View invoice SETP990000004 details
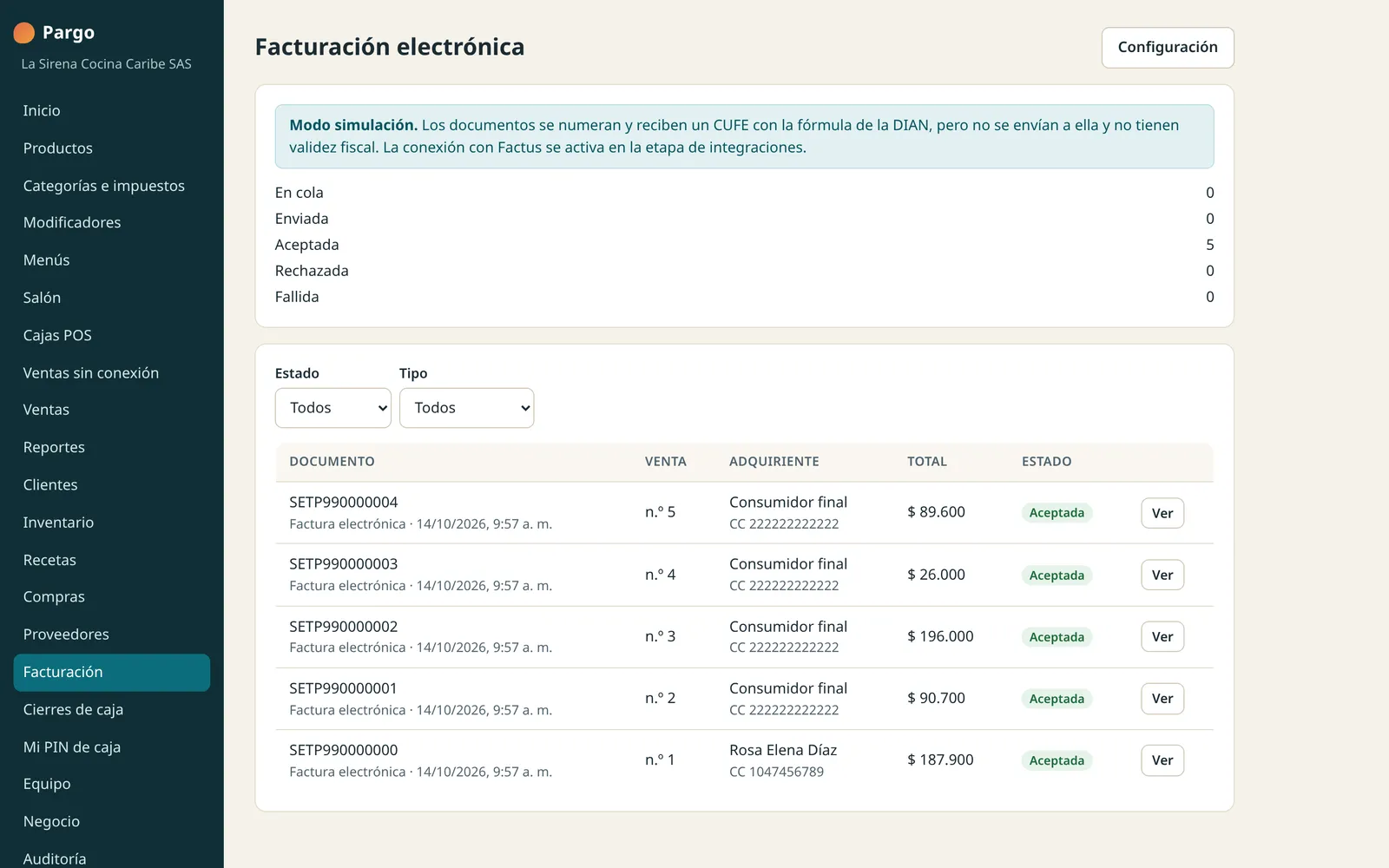1389x868 pixels. [x=1162, y=513]
